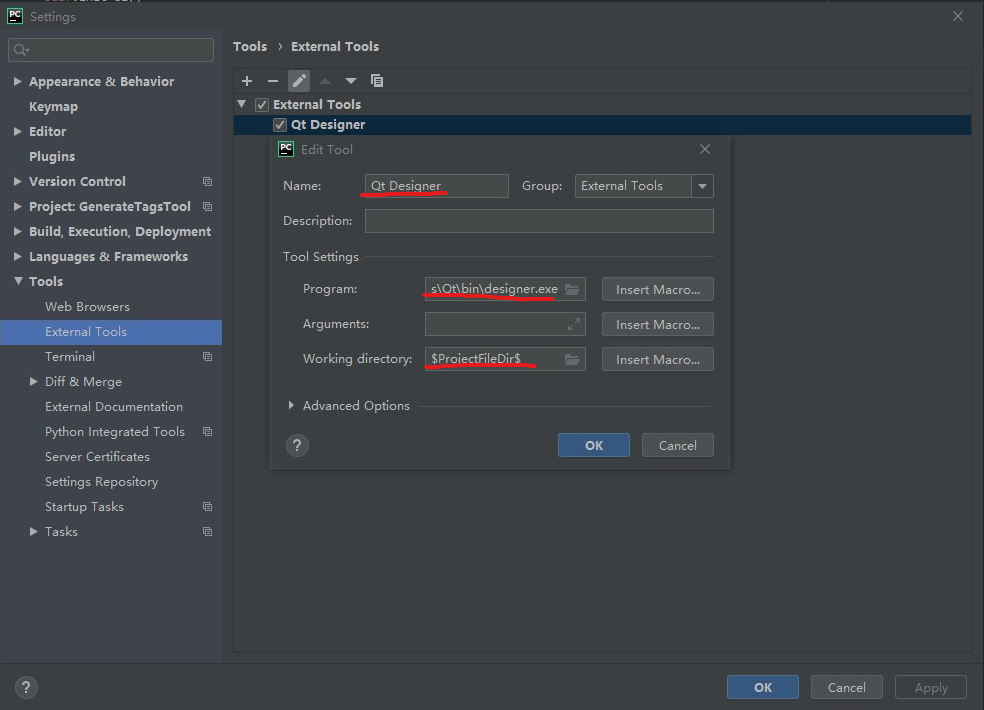The height and width of the screenshot is (710, 984).
Task: Click Insert Macro for Program
Action: (x=658, y=289)
